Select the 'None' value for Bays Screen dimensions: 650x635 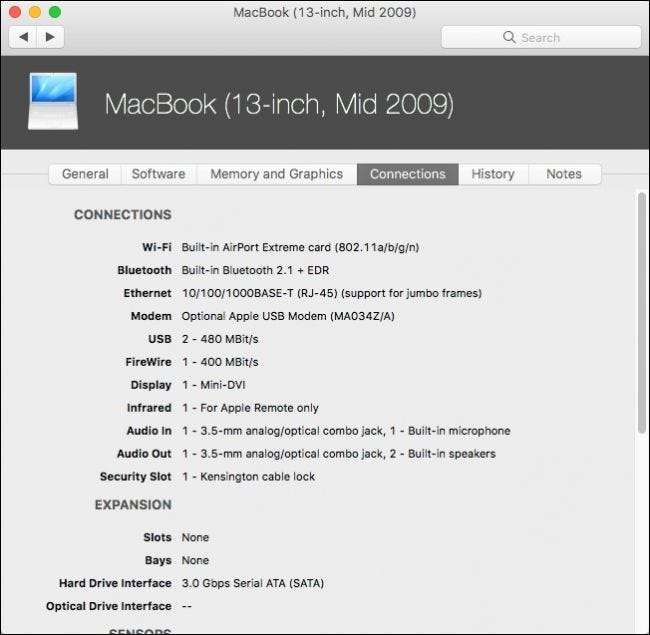pyautogui.click(x=195, y=560)
